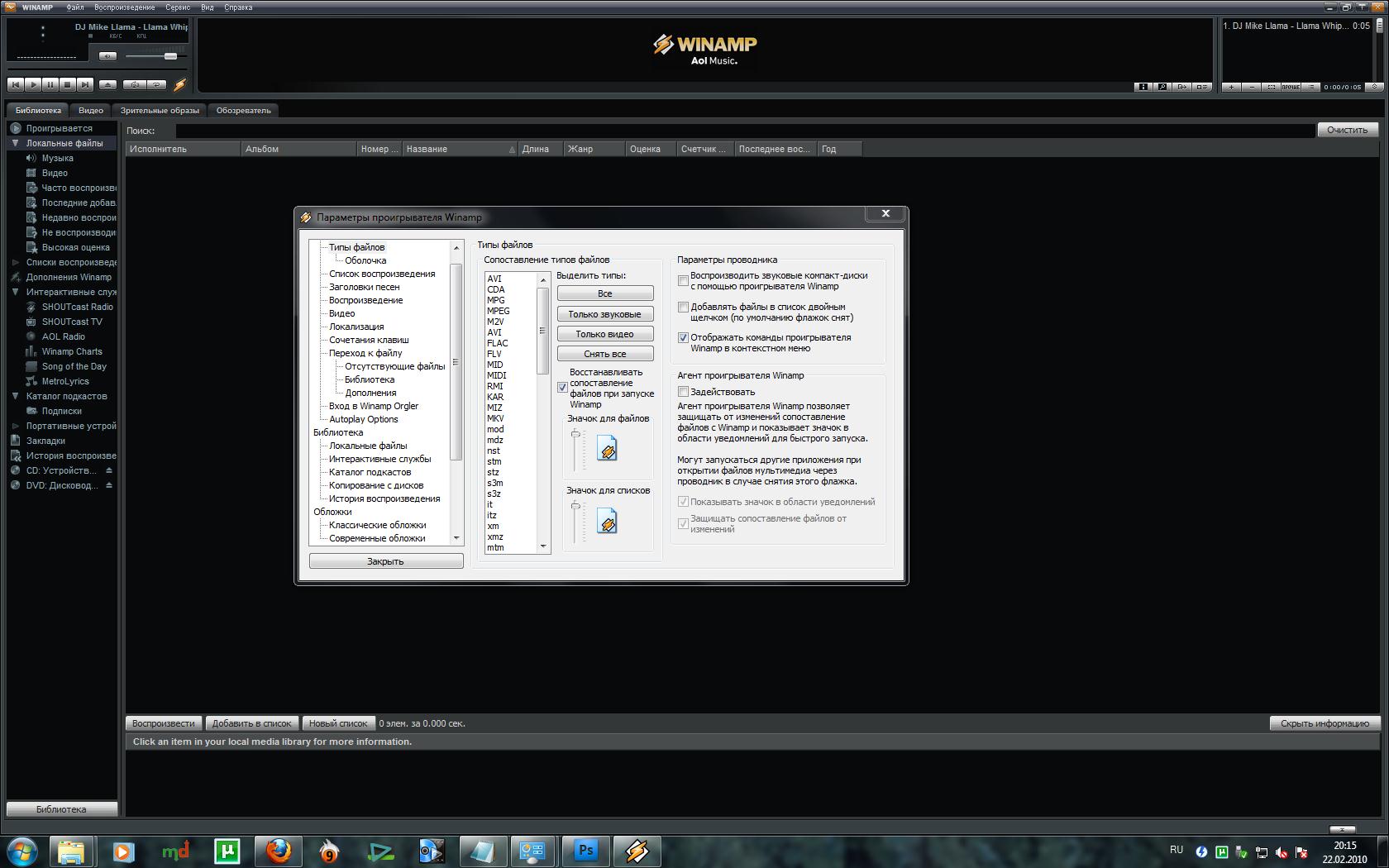The height and width of the screenshot is (868, 1389).
Task: Select Сочетания клавиш in the preferences tree
Action: [x=369, y=340]
